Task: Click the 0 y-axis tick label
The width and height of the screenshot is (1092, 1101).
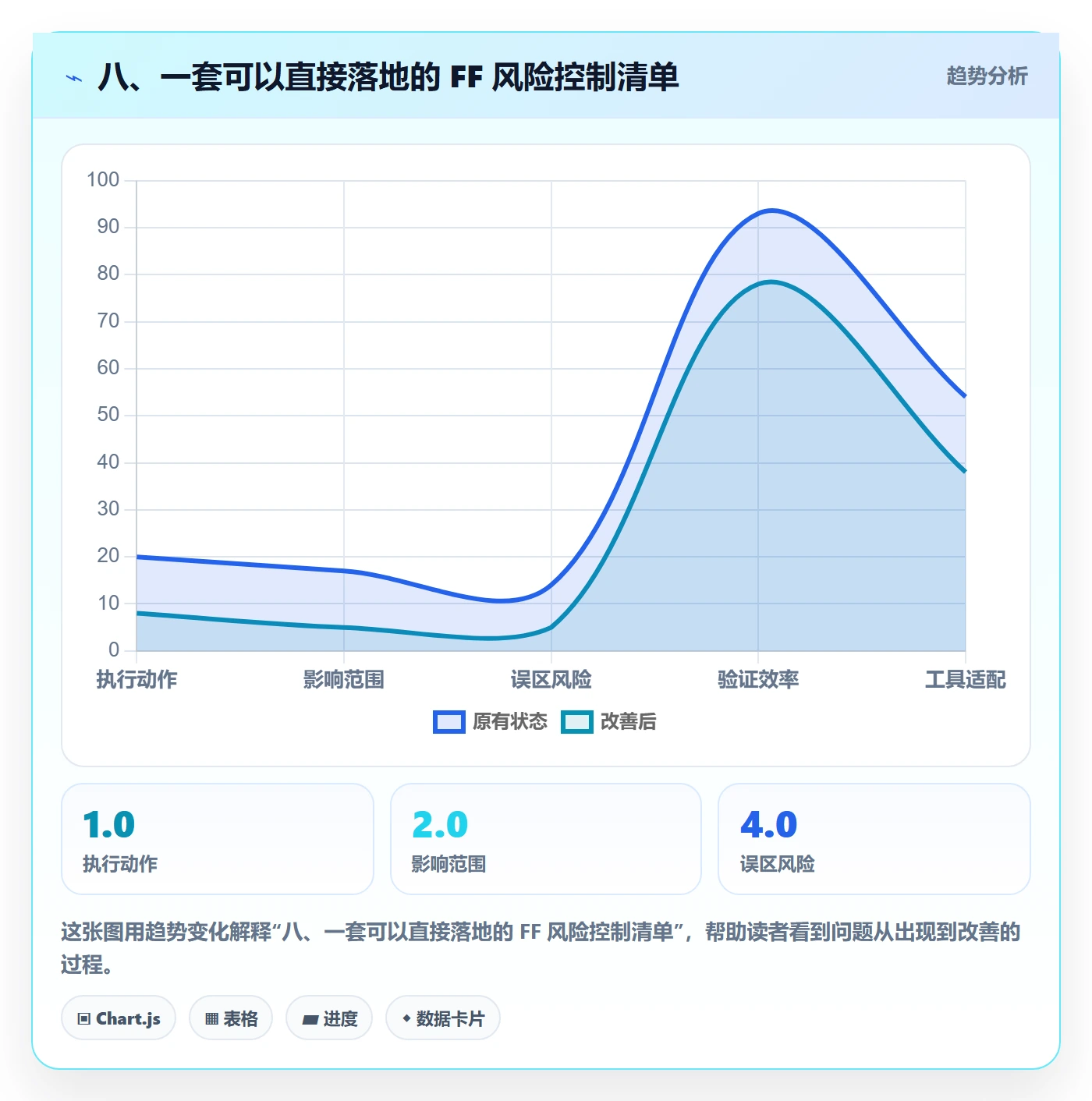Action: 114,650
